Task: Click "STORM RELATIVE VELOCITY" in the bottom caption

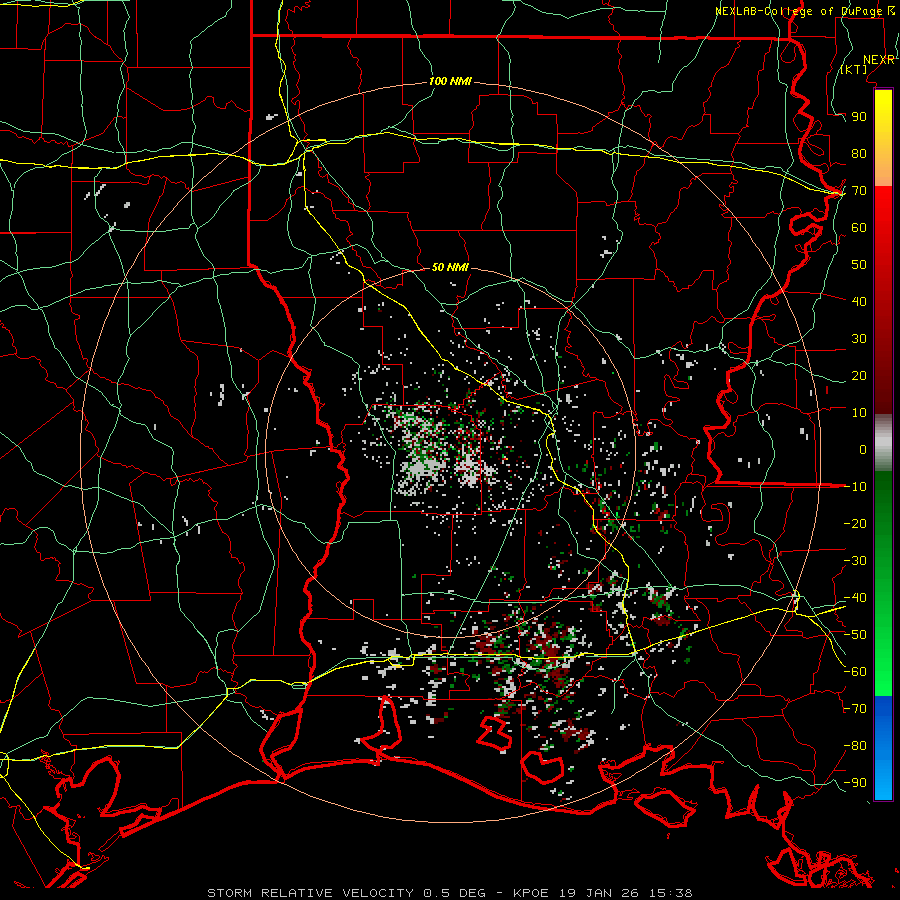Action: 310,893
